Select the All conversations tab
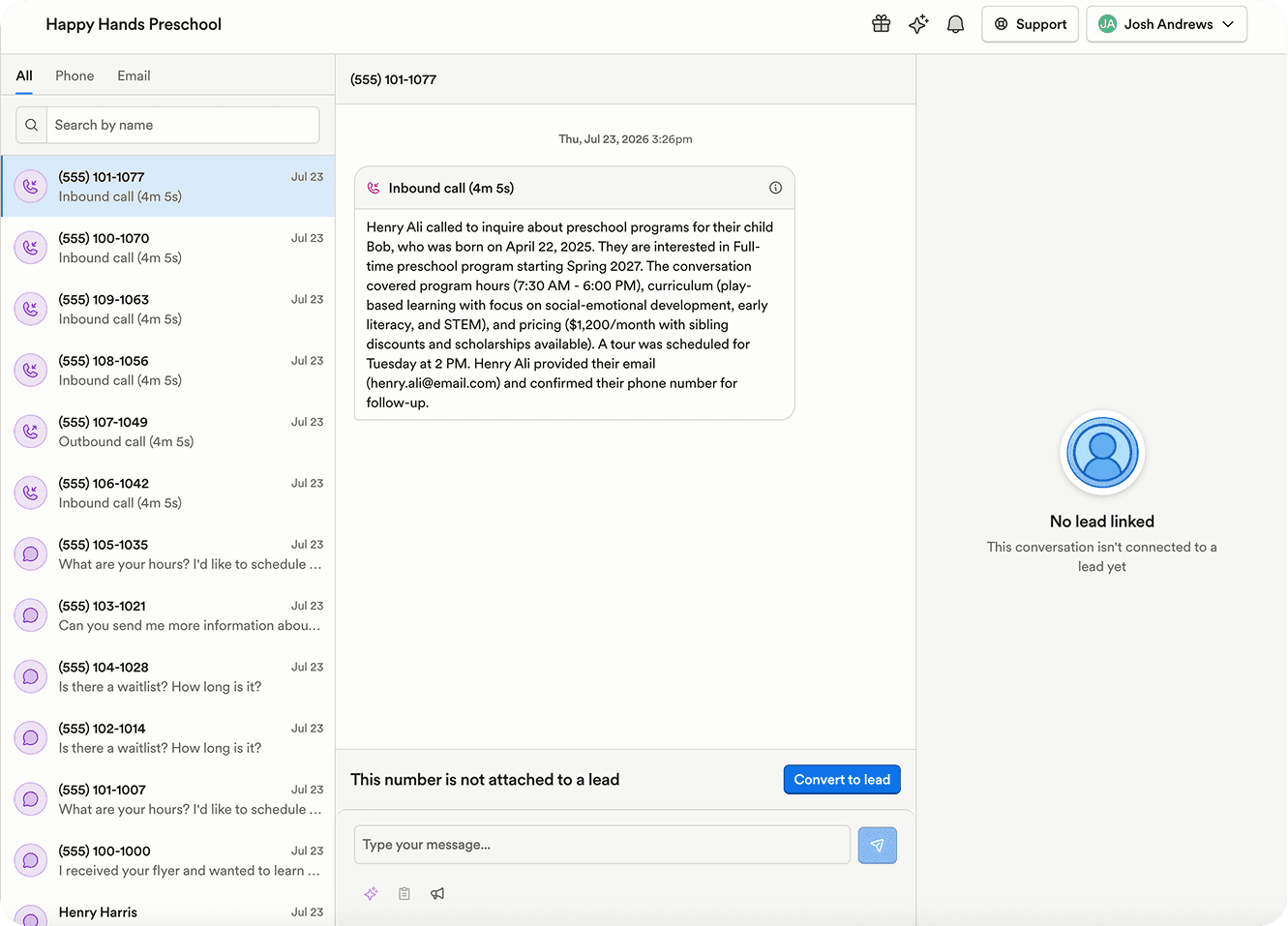 (x=24, y=75)
